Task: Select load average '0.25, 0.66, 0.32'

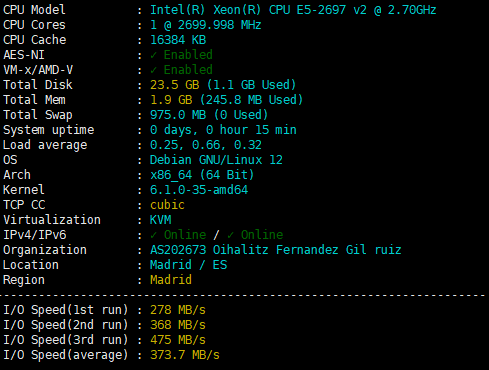Action: [x=206, y=145]
